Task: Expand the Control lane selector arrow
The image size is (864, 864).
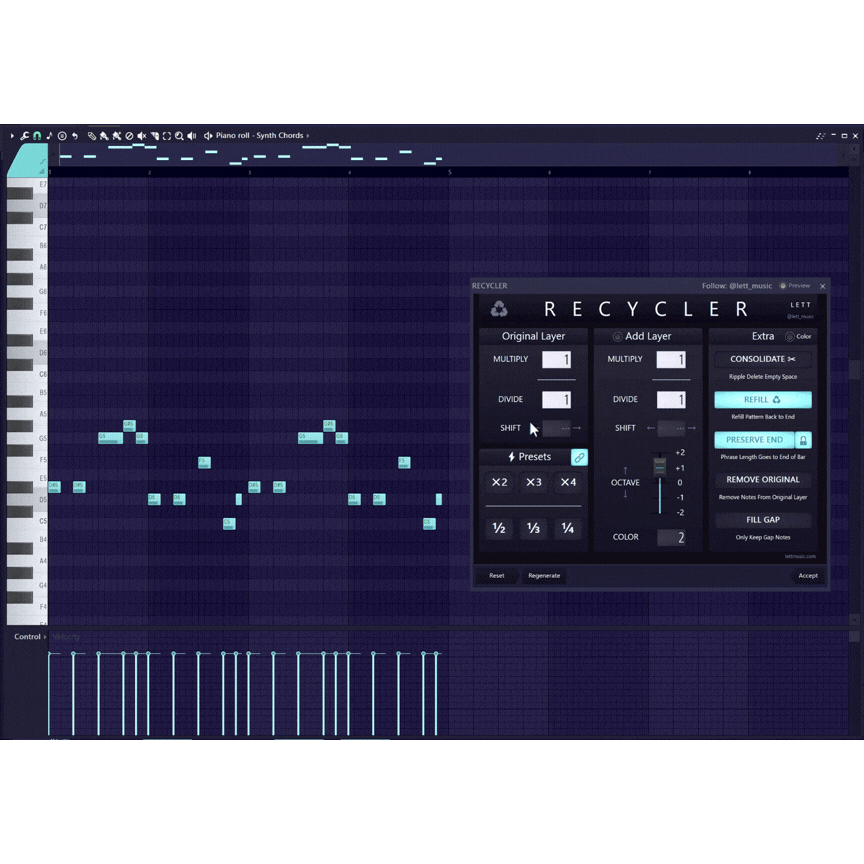Action: pyautogui.click(x=45, y=637)
